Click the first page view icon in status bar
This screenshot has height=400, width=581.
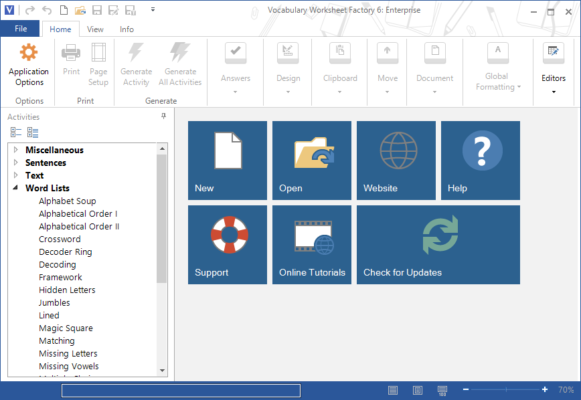[393, 390]
